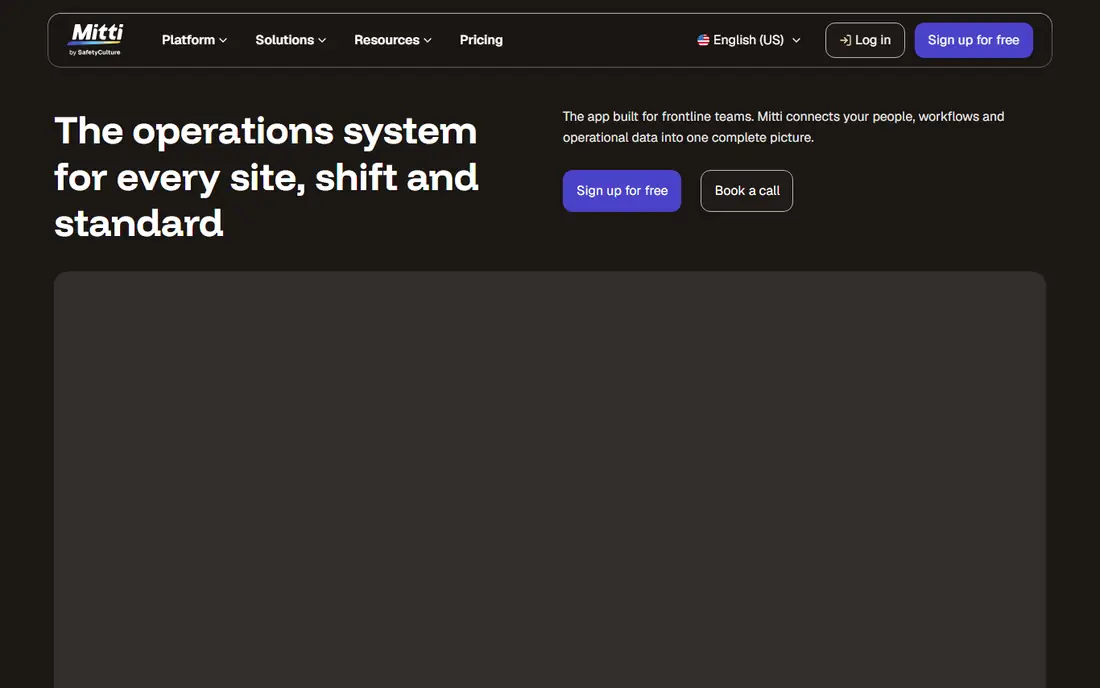Image resolution: width=1100 pixels, height=688 pixels.
Task: Click the text "The app built for frontline teams"
Action: (658, 116)
